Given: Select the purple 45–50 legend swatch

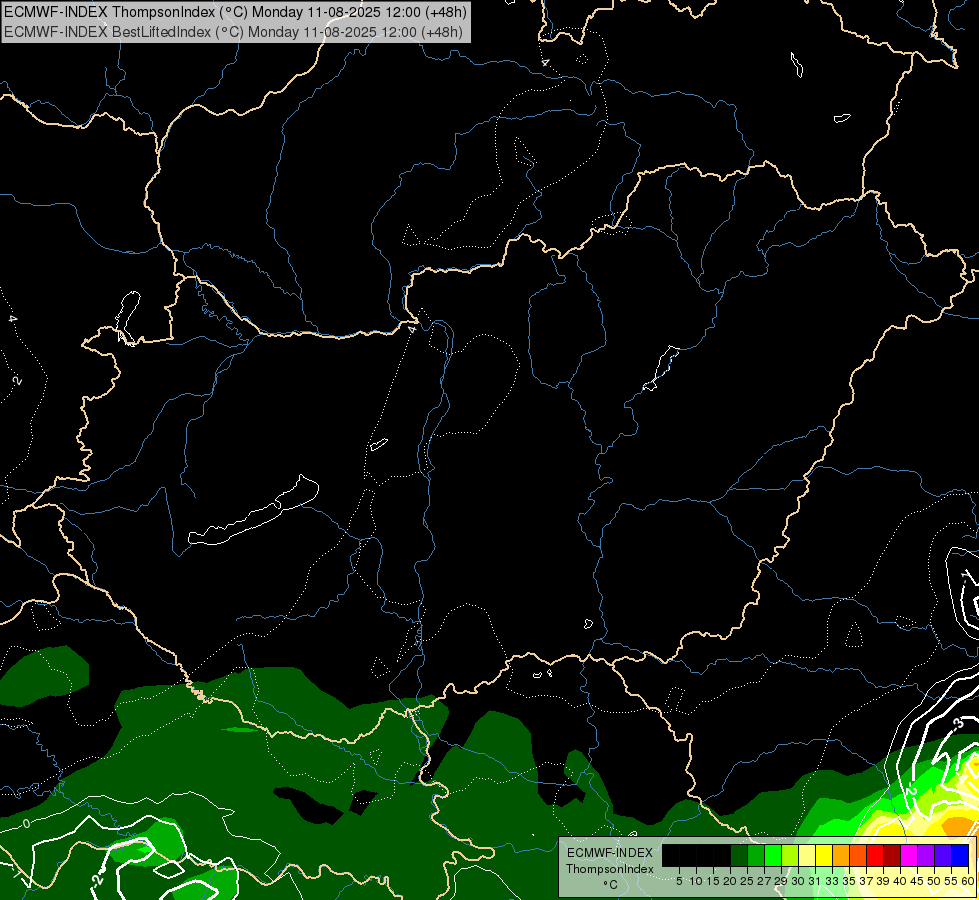Looking at the screenshot, I should click(926, 855).
